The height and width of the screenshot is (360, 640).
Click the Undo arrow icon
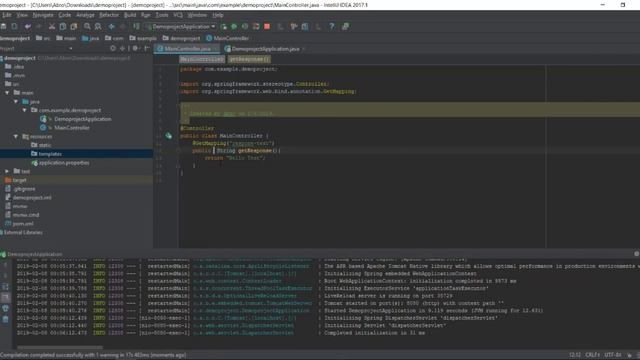(28, 27)
